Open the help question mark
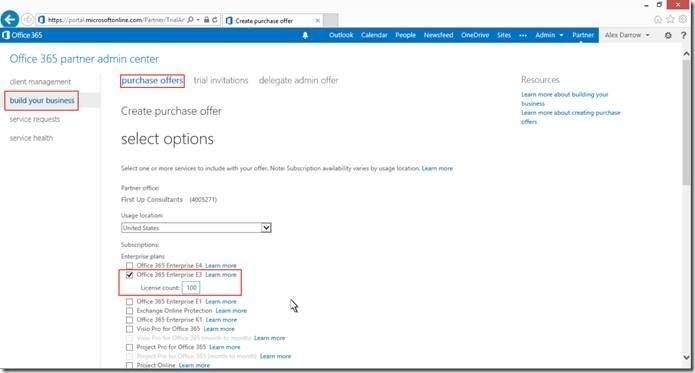 tap(683, 35)
